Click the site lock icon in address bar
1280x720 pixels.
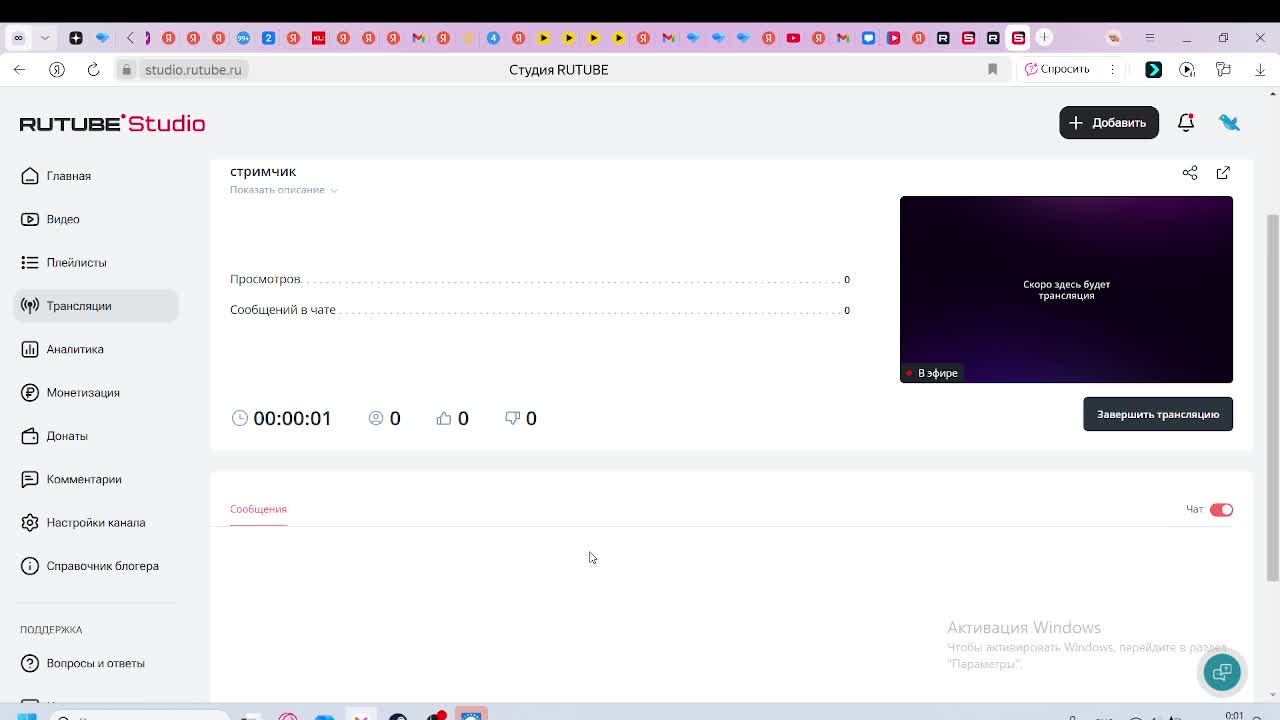[126, 70]
